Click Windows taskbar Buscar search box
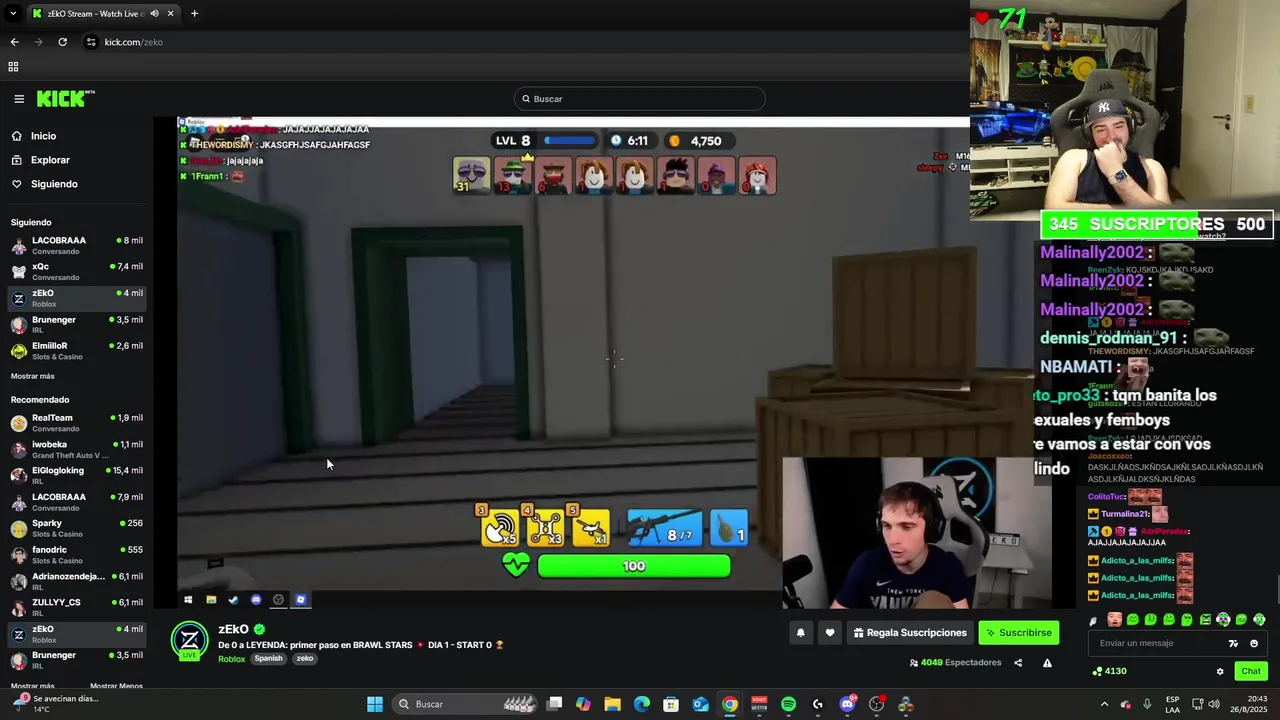This screenshot has width=1280, height=720. pyautogui.click(x=462, y=704)
